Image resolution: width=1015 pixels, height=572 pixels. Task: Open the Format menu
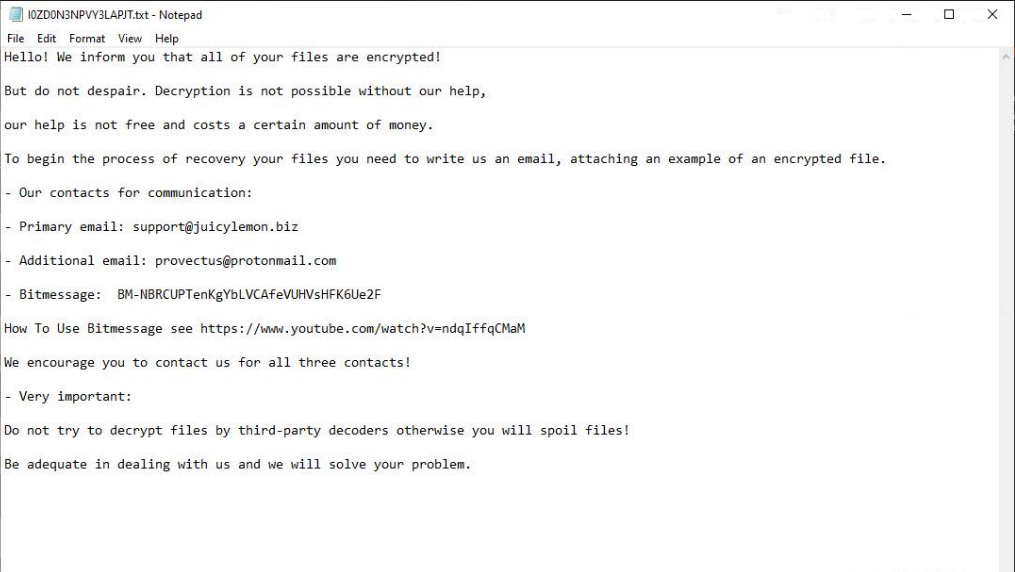point(87,39)
